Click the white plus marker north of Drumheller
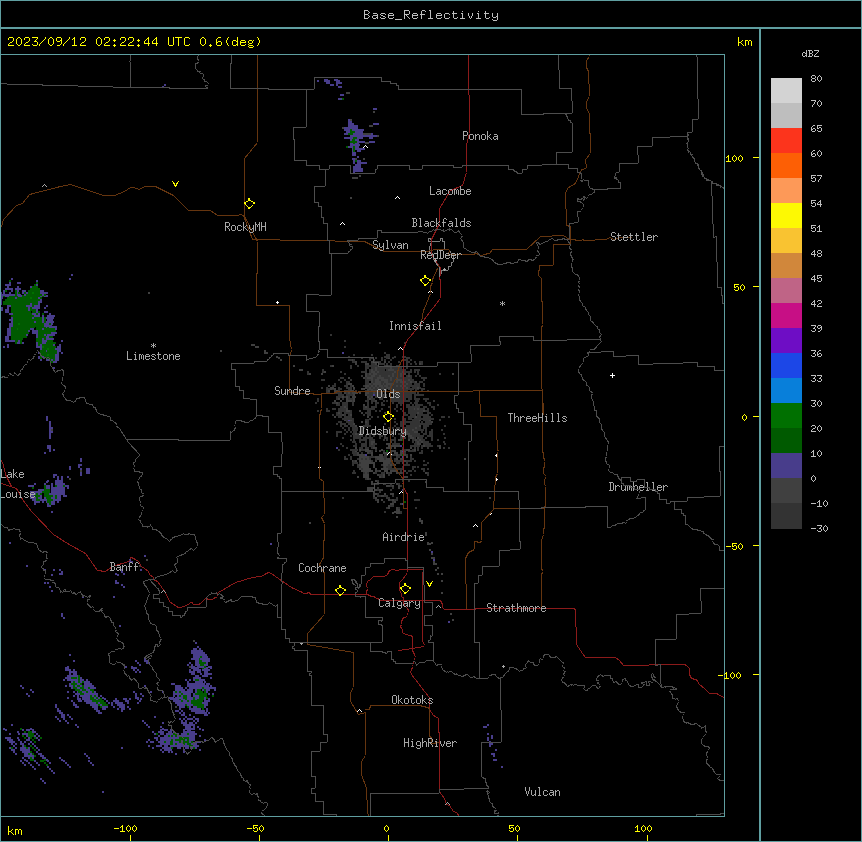Viewport: 862px width, 842px height. coord(612,375)
